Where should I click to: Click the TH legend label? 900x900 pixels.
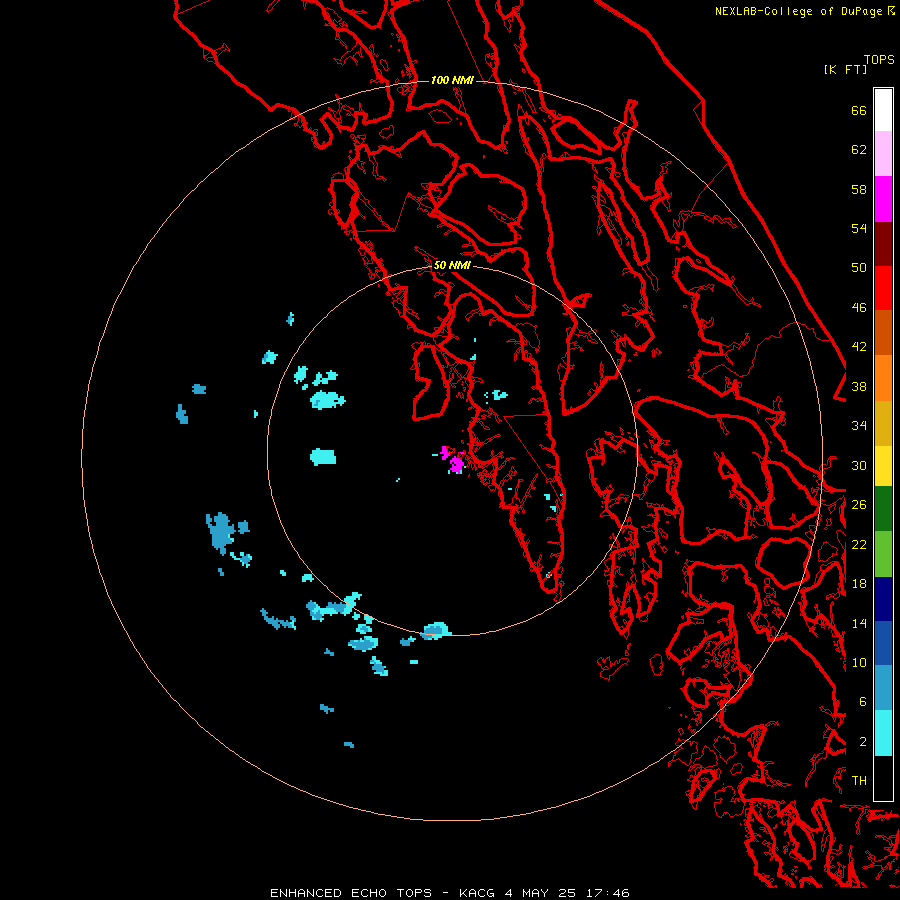point(859,781)
